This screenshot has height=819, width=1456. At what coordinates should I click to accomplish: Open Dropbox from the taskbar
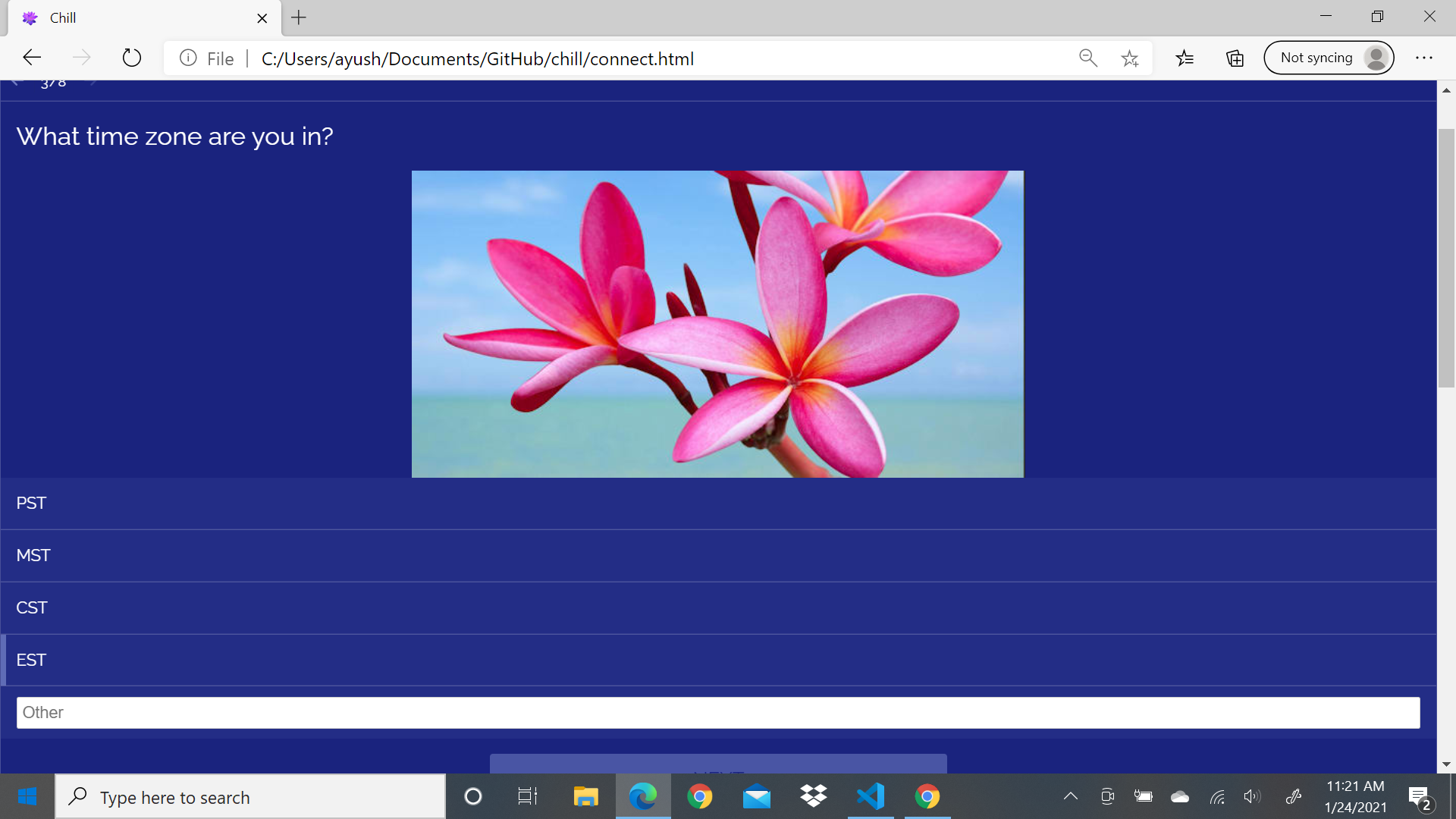tap(813, 796)
